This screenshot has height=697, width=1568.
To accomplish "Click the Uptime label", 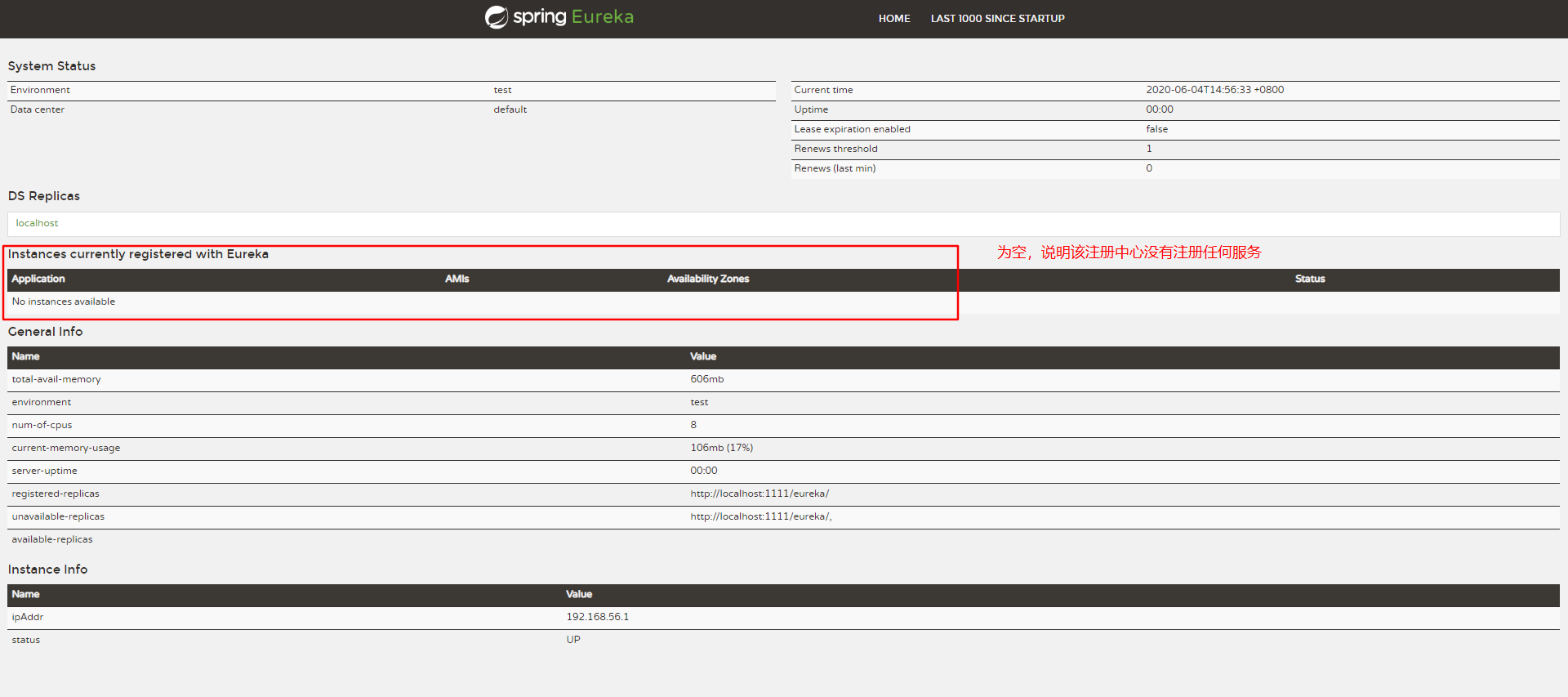I will [x=811, y=109].
